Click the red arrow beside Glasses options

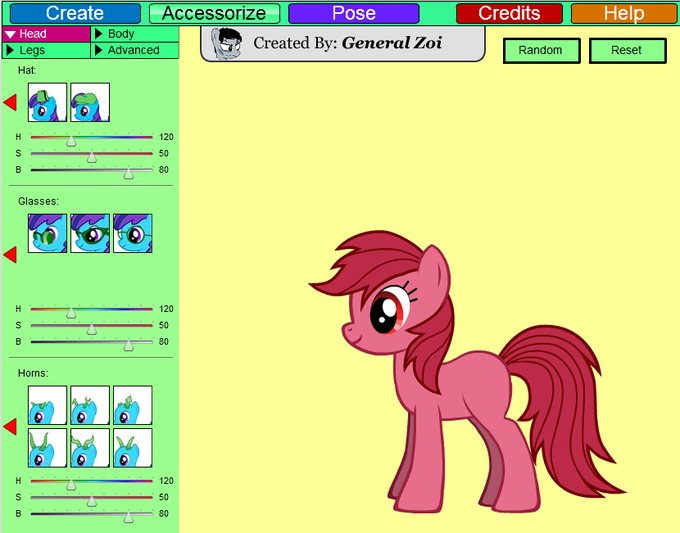click(x=10, y=254)
